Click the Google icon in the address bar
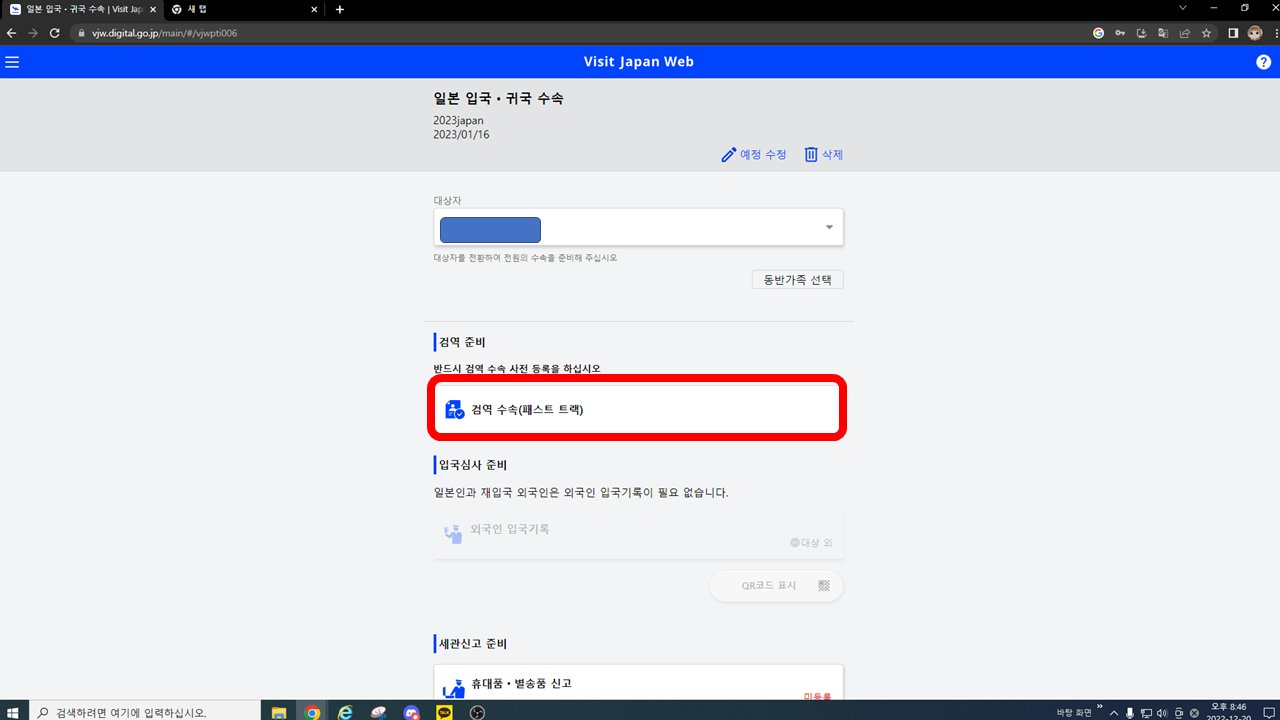Image resolution: width=1280 pixels, height=720 pixels. point(1098,33)
